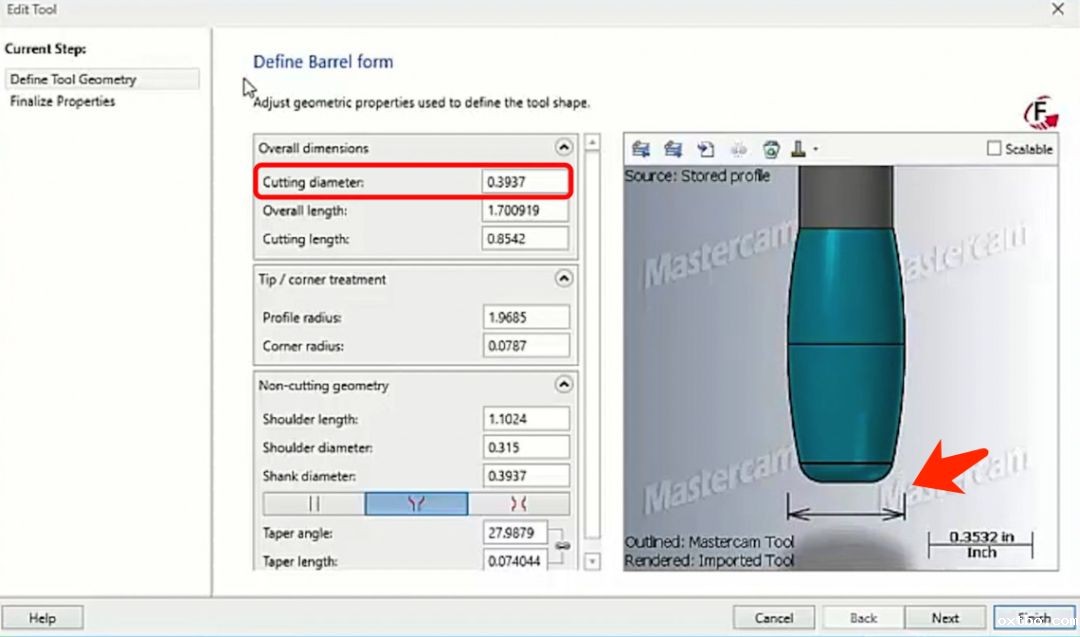The height and width of the screenshot is (637, 1080).
Task: Click the chain link icon beside taper fields
Action: 562,546
